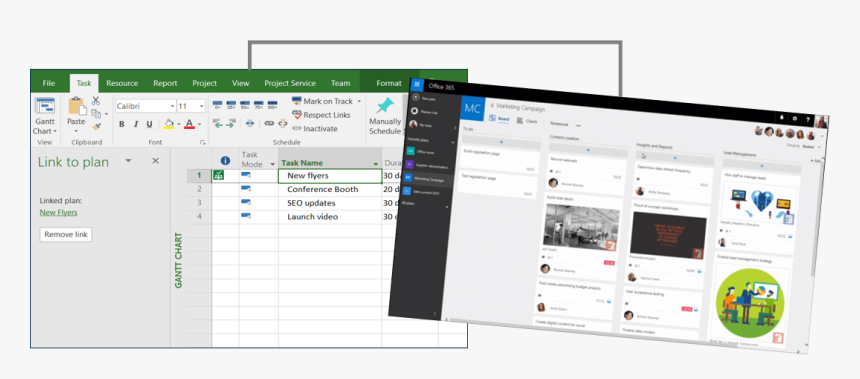Expand the Paste options arrow
The height and width of the screenshot is (379, 860).
tap(76, 131)
